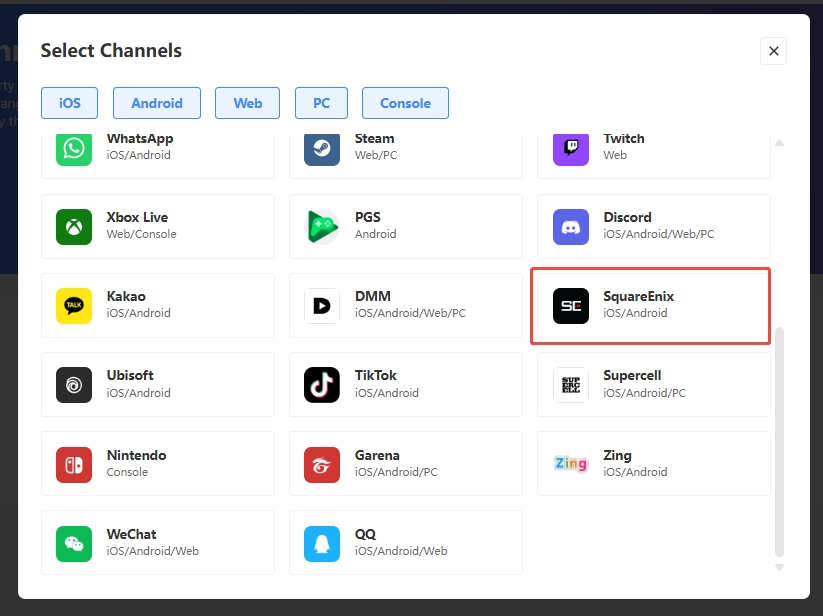Select the Discord logo icon

pos(570,226)
